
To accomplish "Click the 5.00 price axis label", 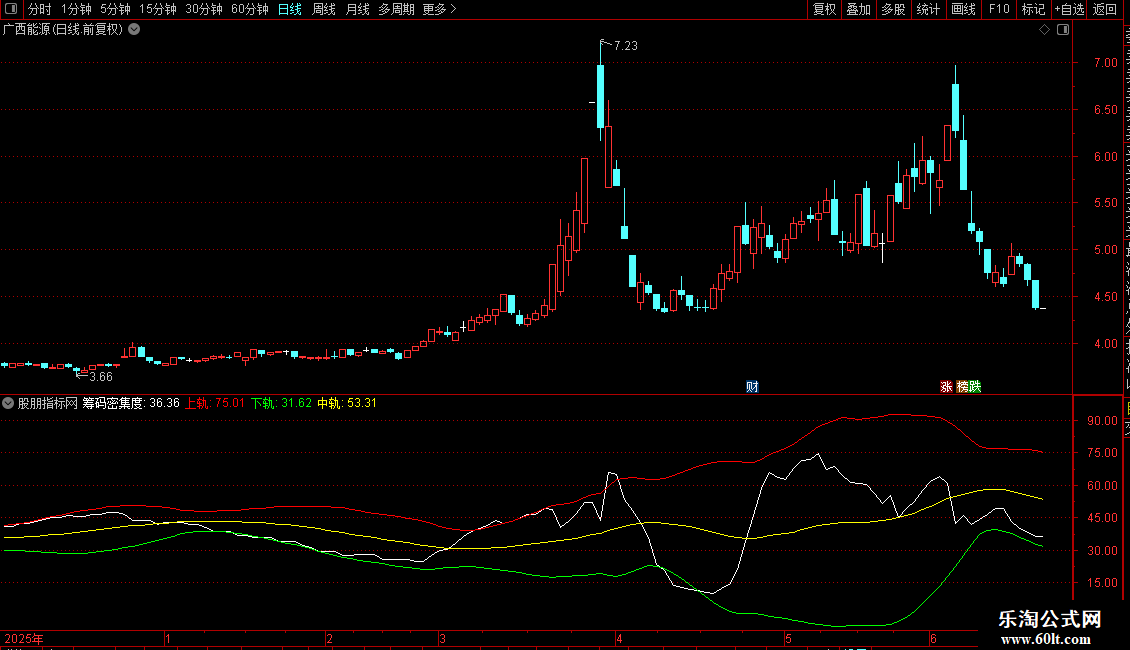I will (1105, 250).
